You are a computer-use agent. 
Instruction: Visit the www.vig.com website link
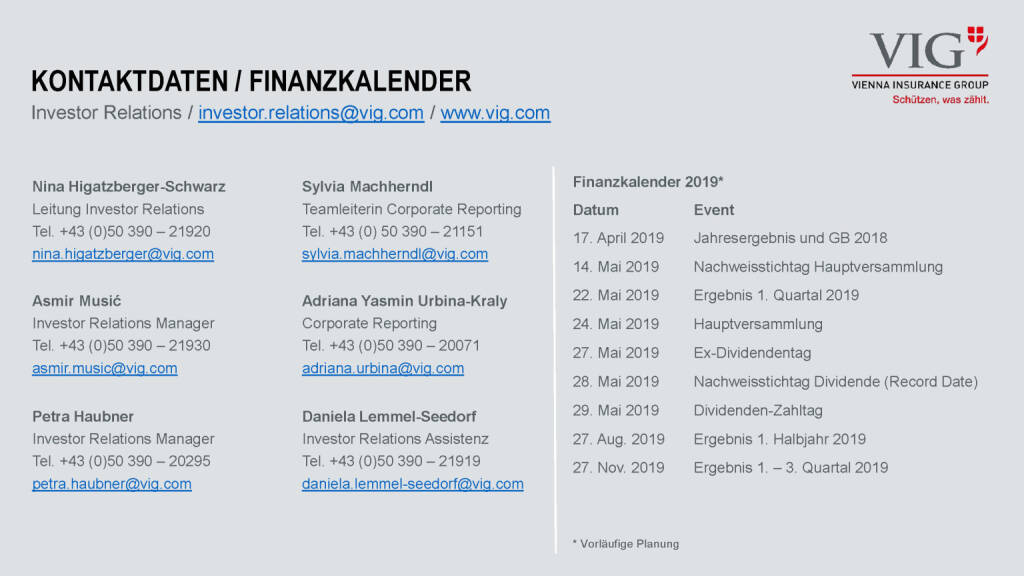[495, 113]
